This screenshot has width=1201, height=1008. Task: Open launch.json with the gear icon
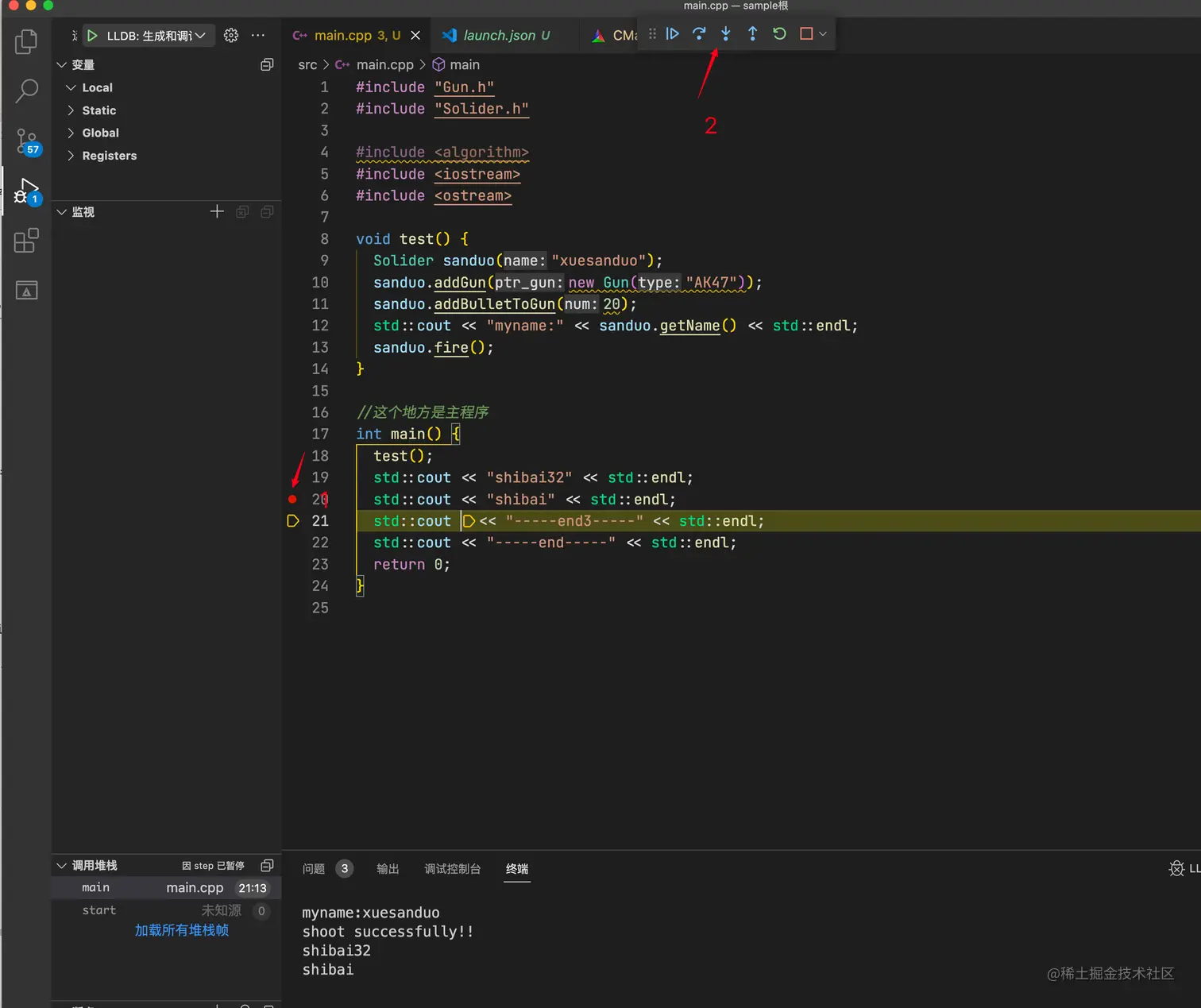tap(231, 36)
